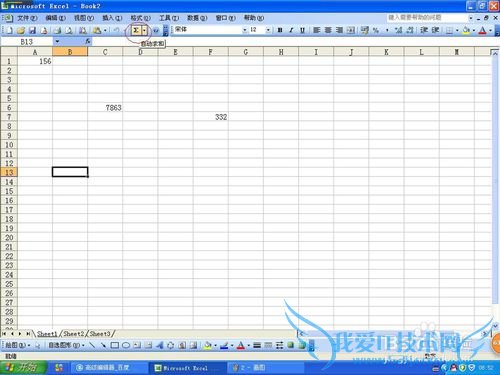Screen dimensions: 500x375
Task: Click the Line Style icon in drawing toolbar
Action: coord(257,345)
